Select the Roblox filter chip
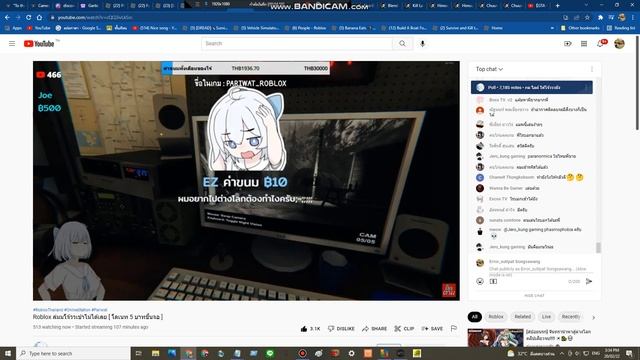 click(x=496, y=317)
